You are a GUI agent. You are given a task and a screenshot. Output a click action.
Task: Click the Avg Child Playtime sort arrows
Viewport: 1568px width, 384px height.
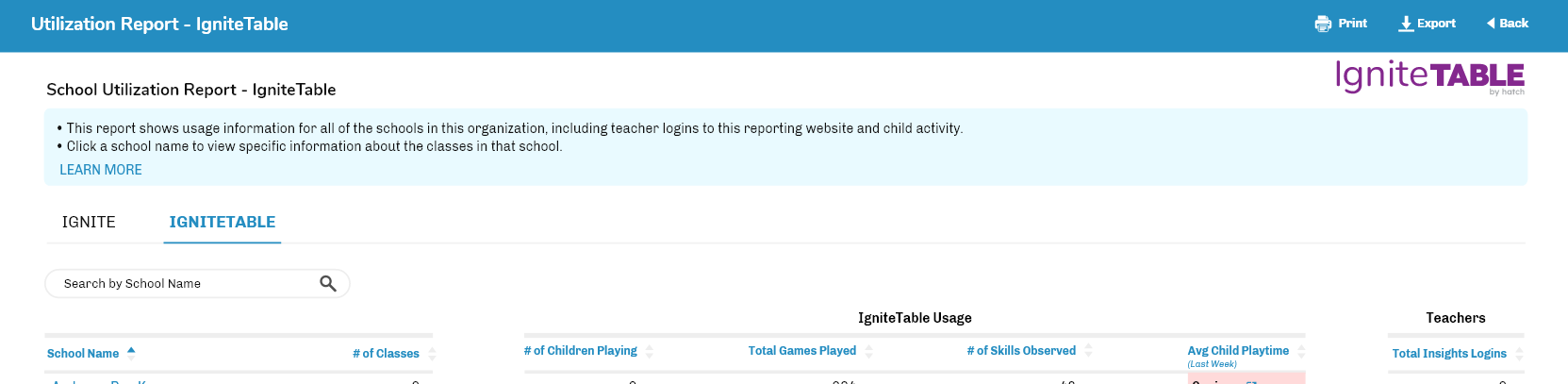[1302, 351]
